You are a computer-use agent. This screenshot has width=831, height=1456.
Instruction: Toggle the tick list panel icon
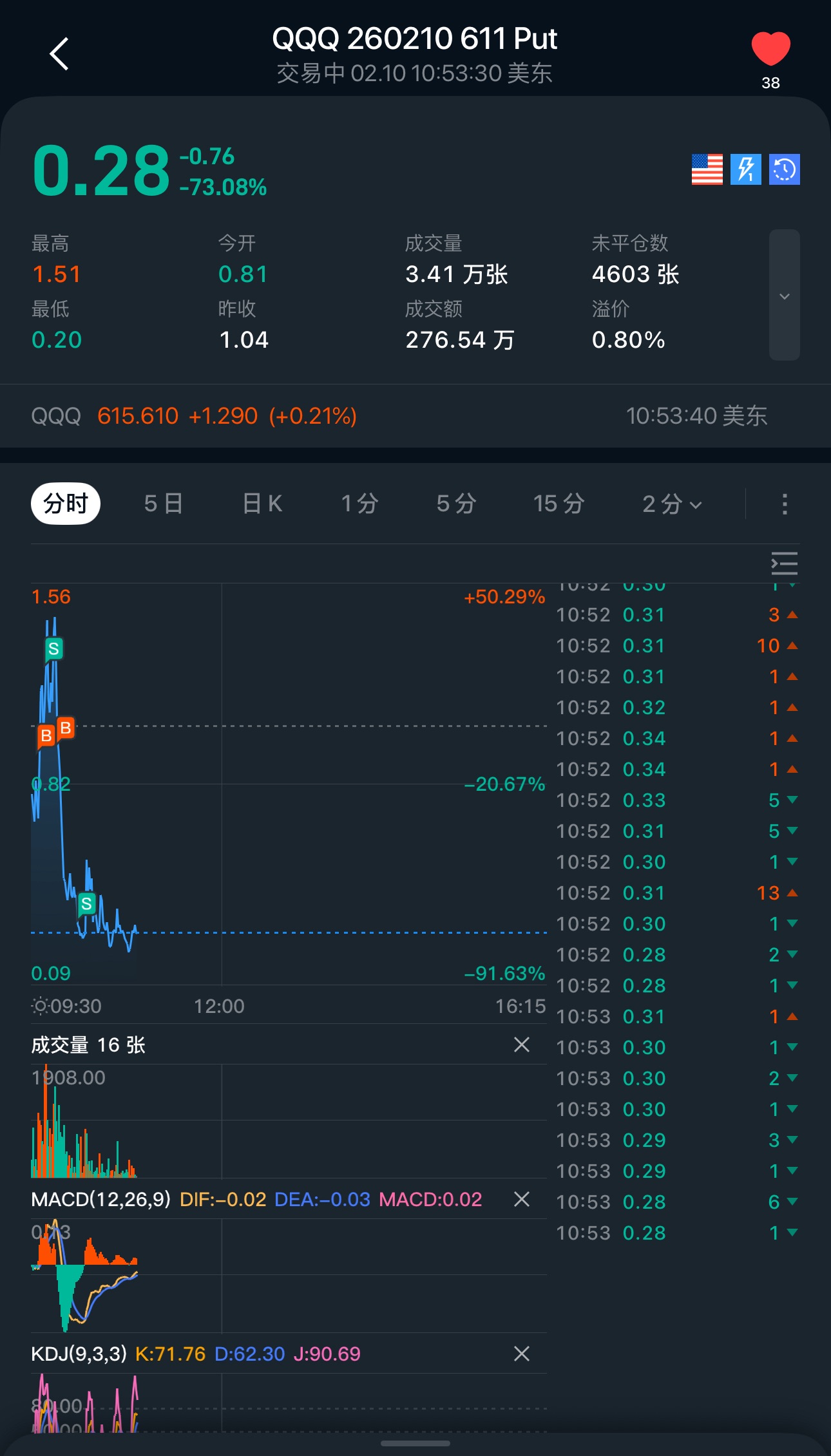(x=784, y=563)
